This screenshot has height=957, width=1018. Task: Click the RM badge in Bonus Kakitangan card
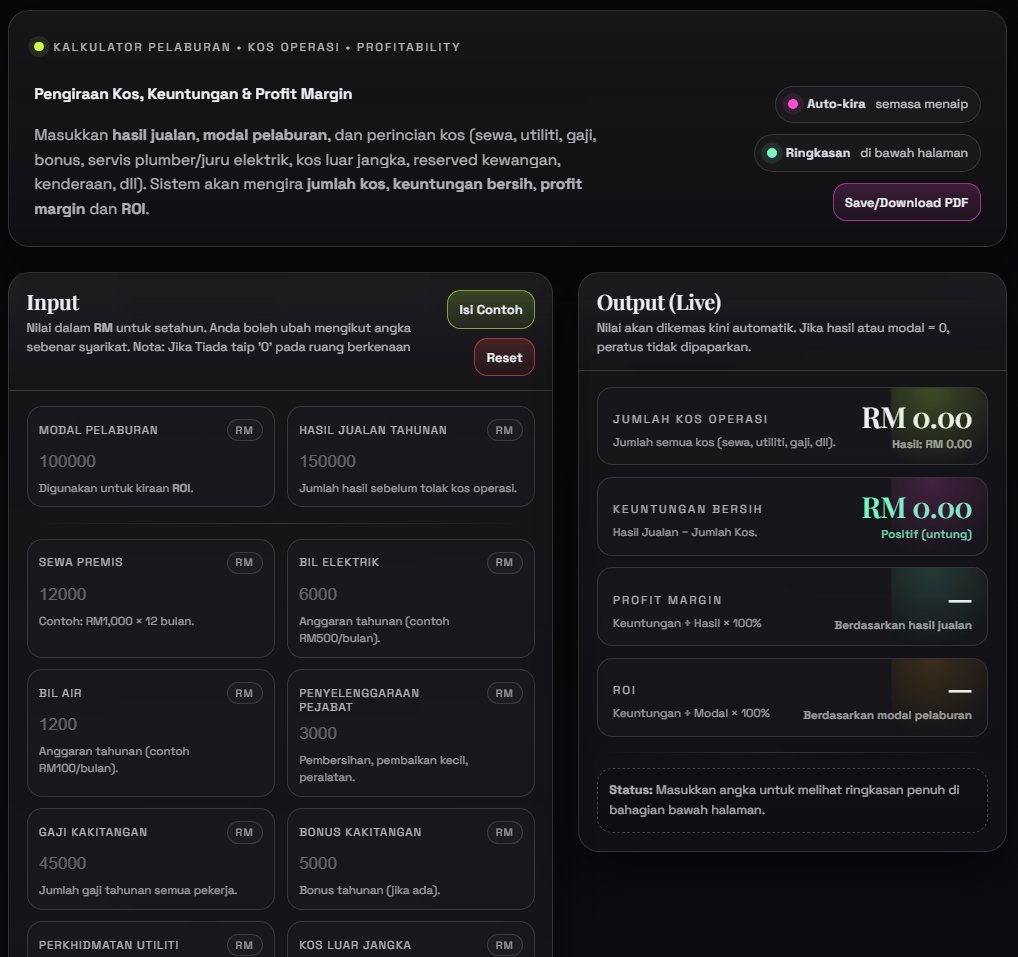504,832
